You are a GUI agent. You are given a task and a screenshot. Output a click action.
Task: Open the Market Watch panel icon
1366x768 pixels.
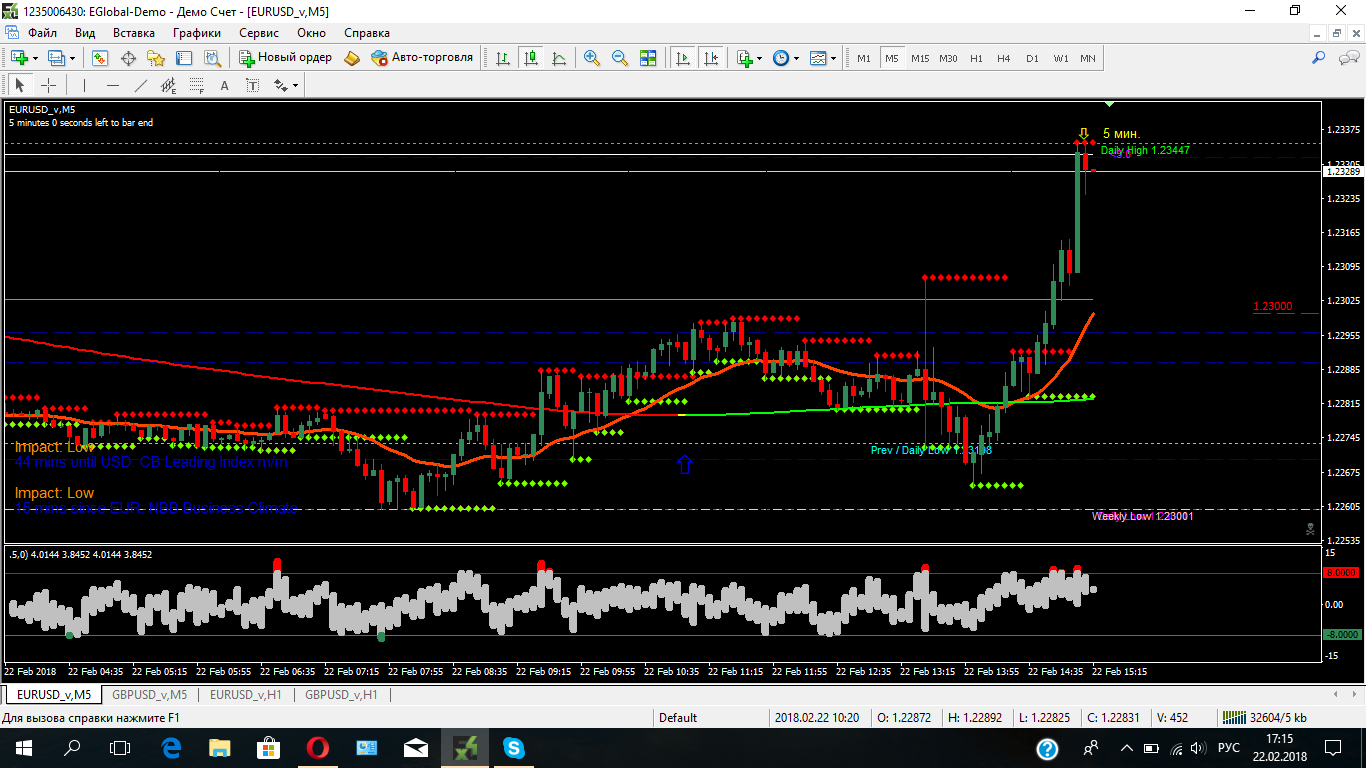point(101,58)
